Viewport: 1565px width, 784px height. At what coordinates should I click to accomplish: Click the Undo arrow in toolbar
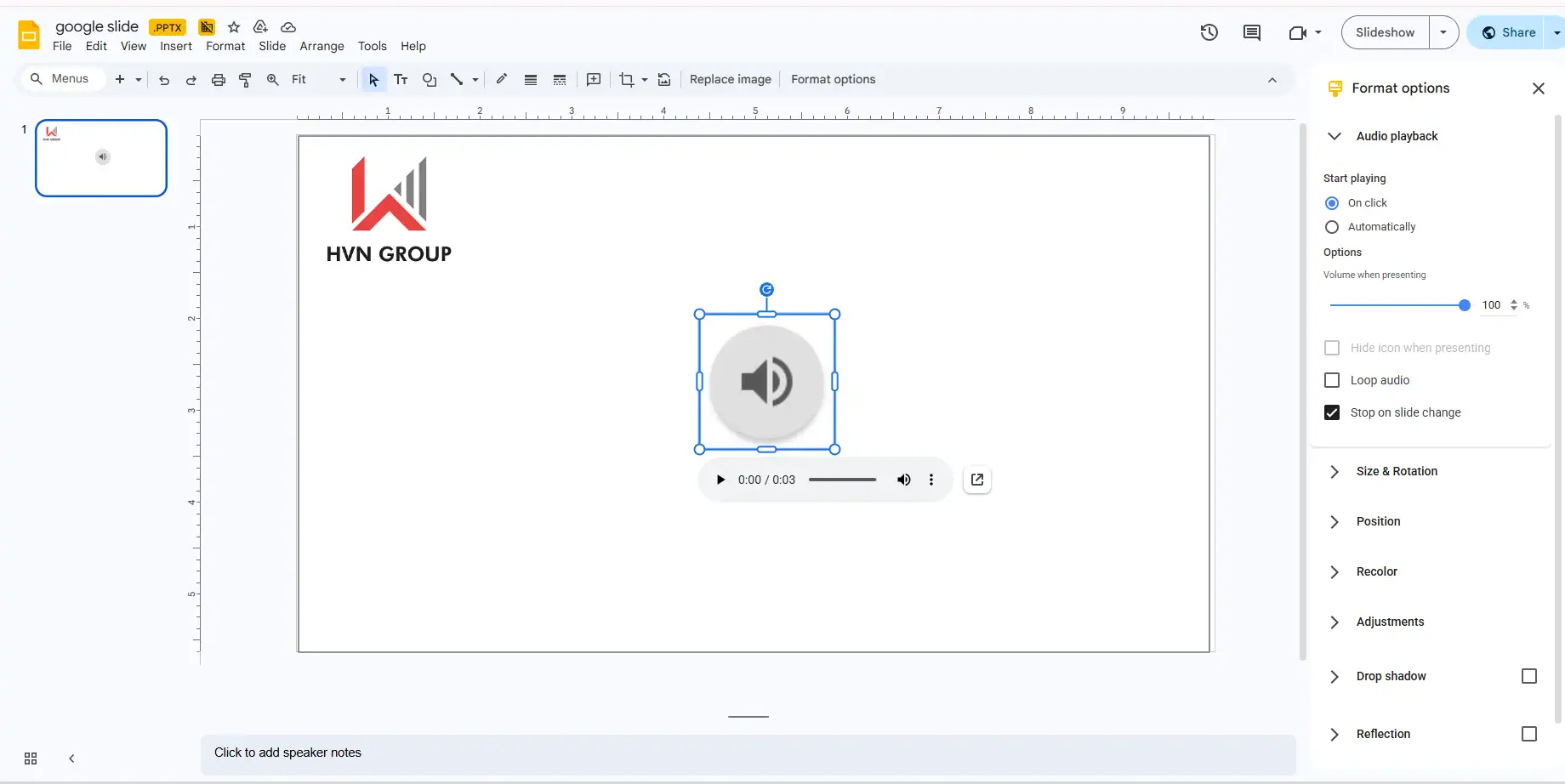[164, 80]
